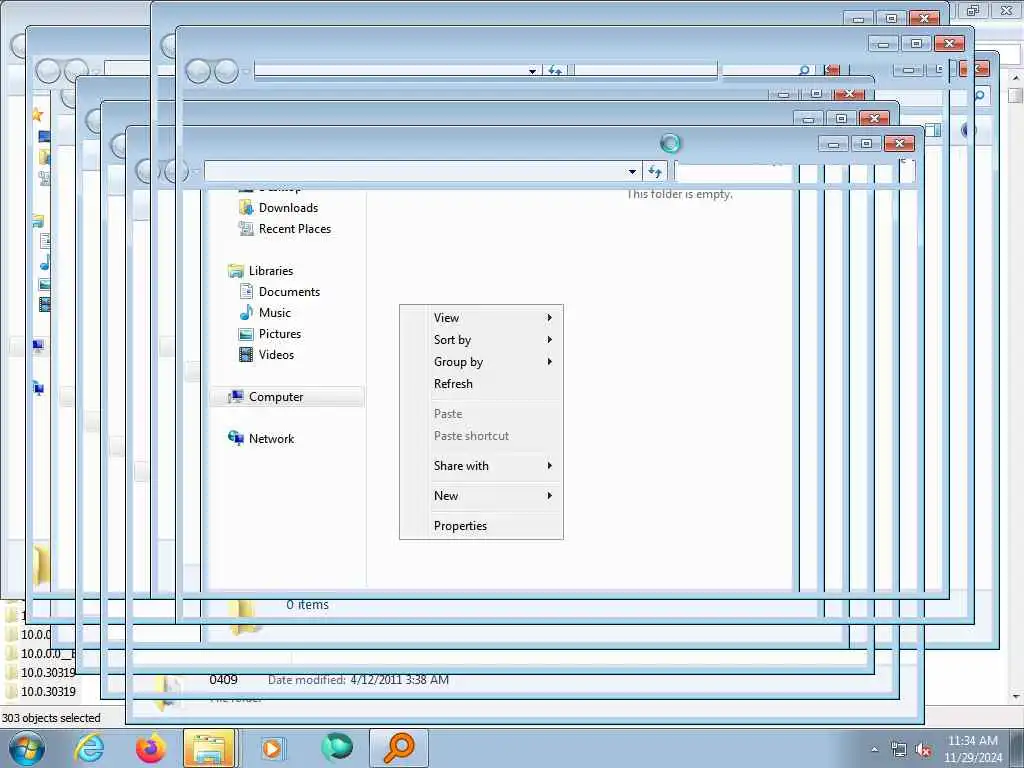Open the front window address bar dropdown
This screenshot has height=768, width=1024.
click(x=632, y=172)
